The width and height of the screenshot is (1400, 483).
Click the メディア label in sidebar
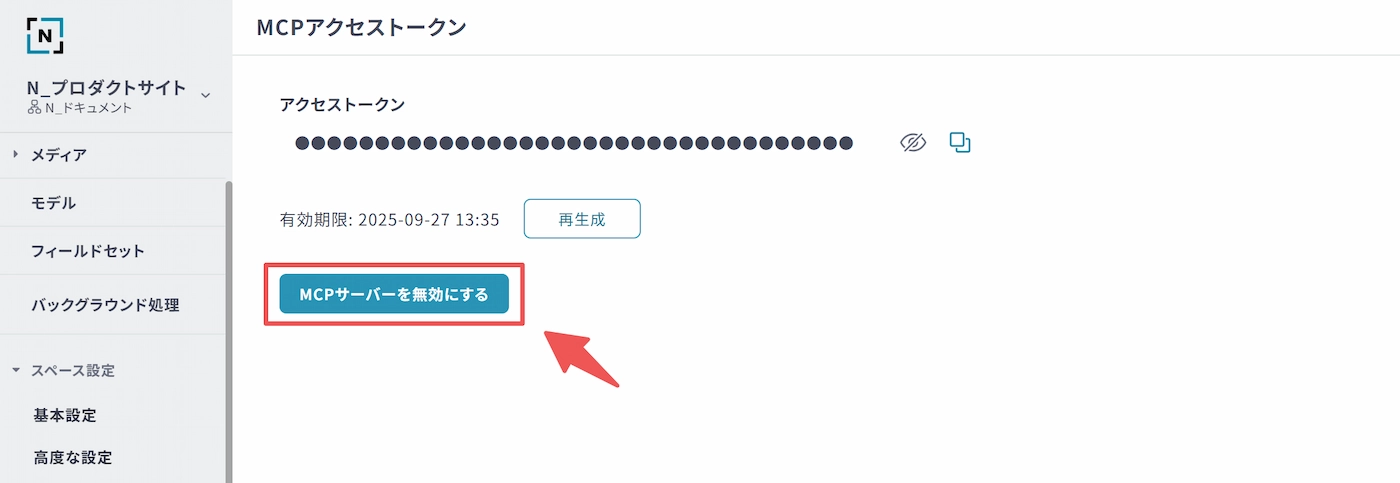coord(59,155)
